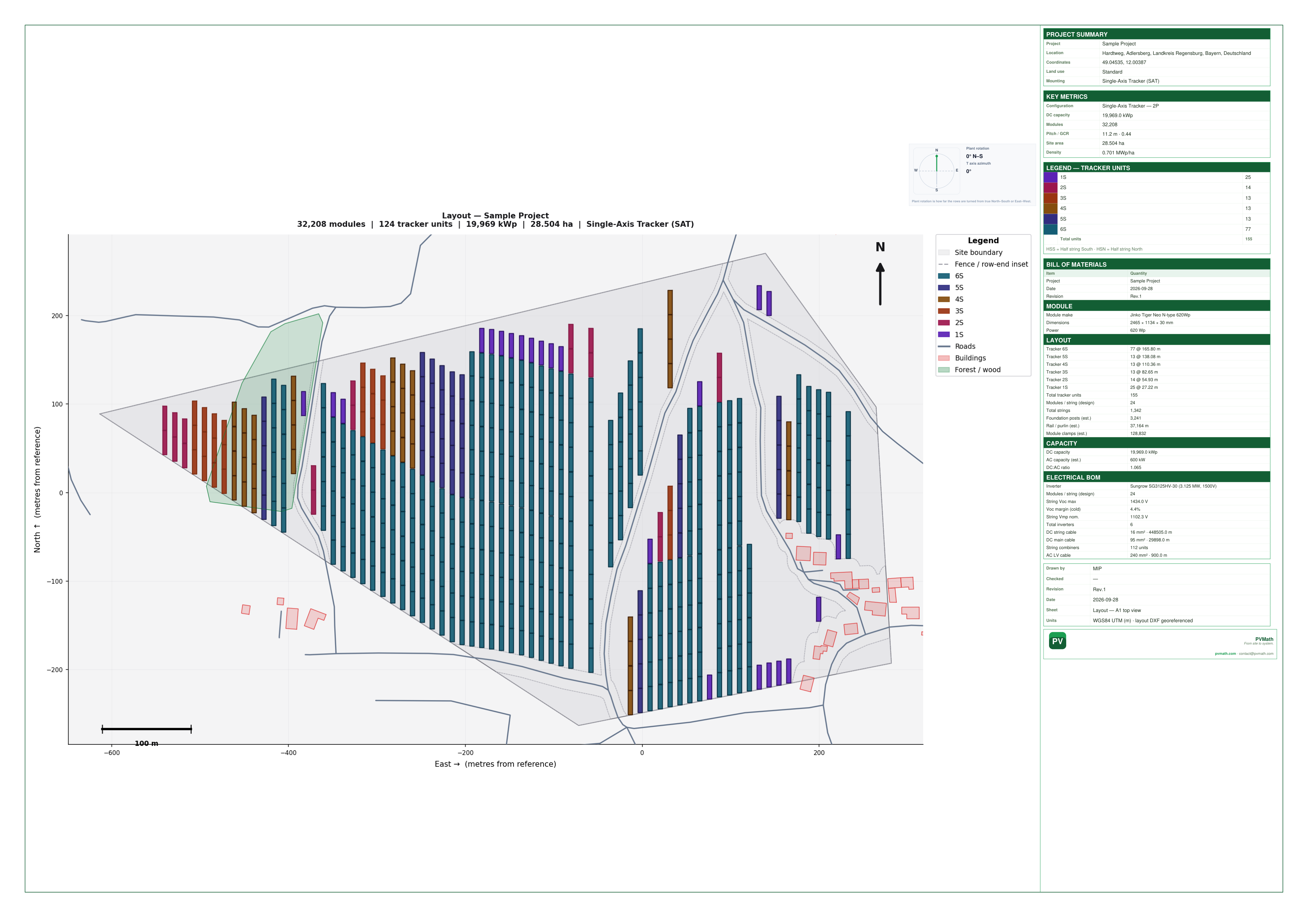Screen dimensions: 1308x924
Task: Select the 6S swatch in the map Legend
Action: point(944,276)
